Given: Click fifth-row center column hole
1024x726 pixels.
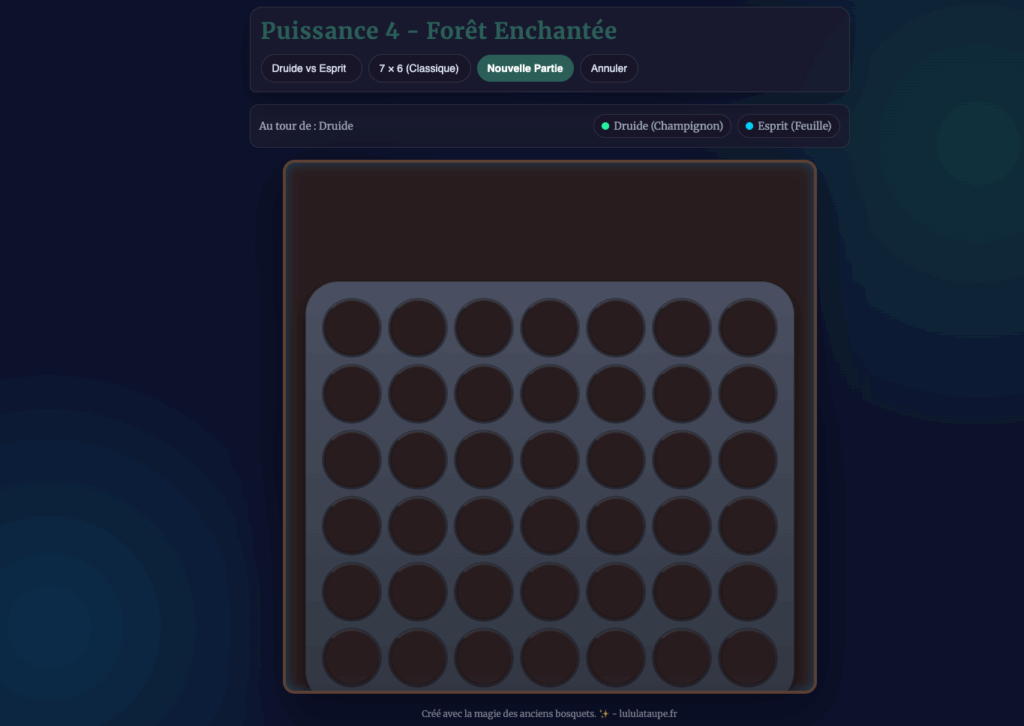Looking at the screenshot, I should pyautogui.click(x=549, y=592).
